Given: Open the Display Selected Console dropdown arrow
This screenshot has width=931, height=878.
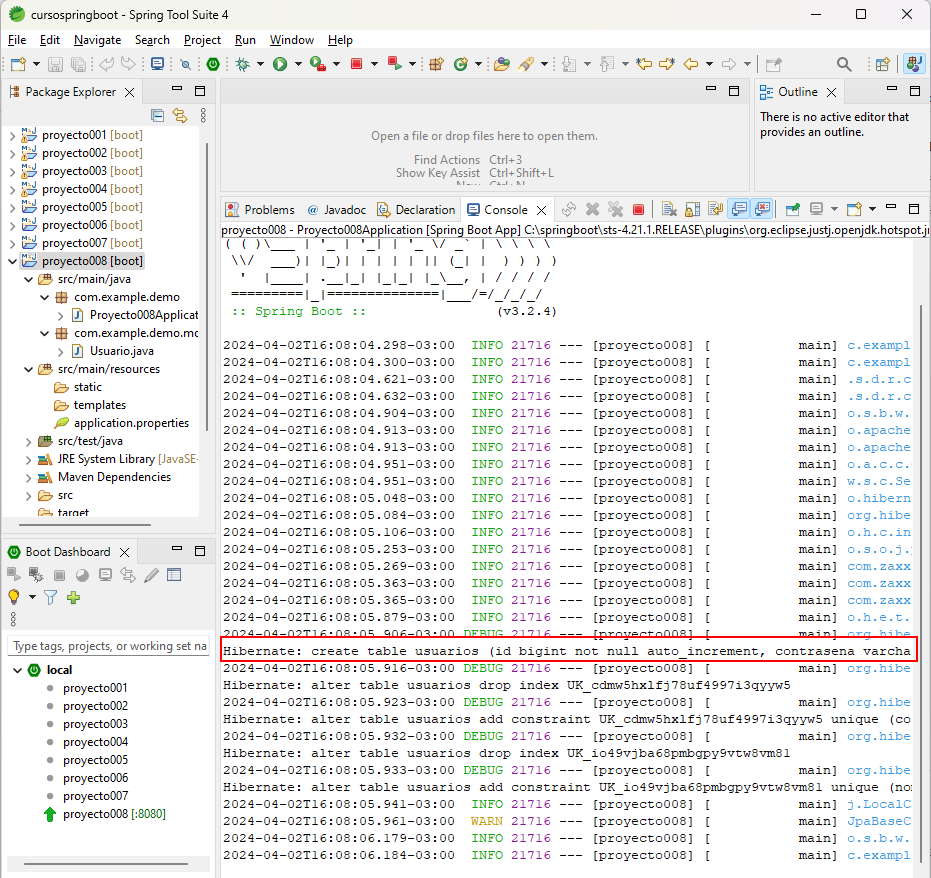Looking at the screenshot, I should coord(834,210).
